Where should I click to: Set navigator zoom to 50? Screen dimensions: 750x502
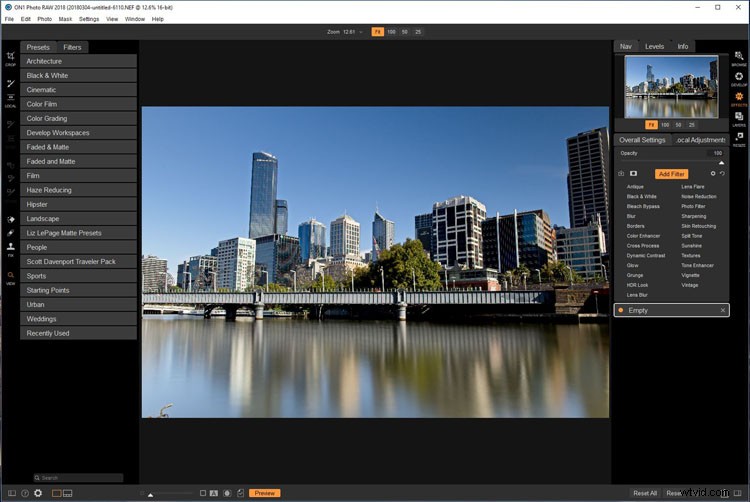coord(678,125)
